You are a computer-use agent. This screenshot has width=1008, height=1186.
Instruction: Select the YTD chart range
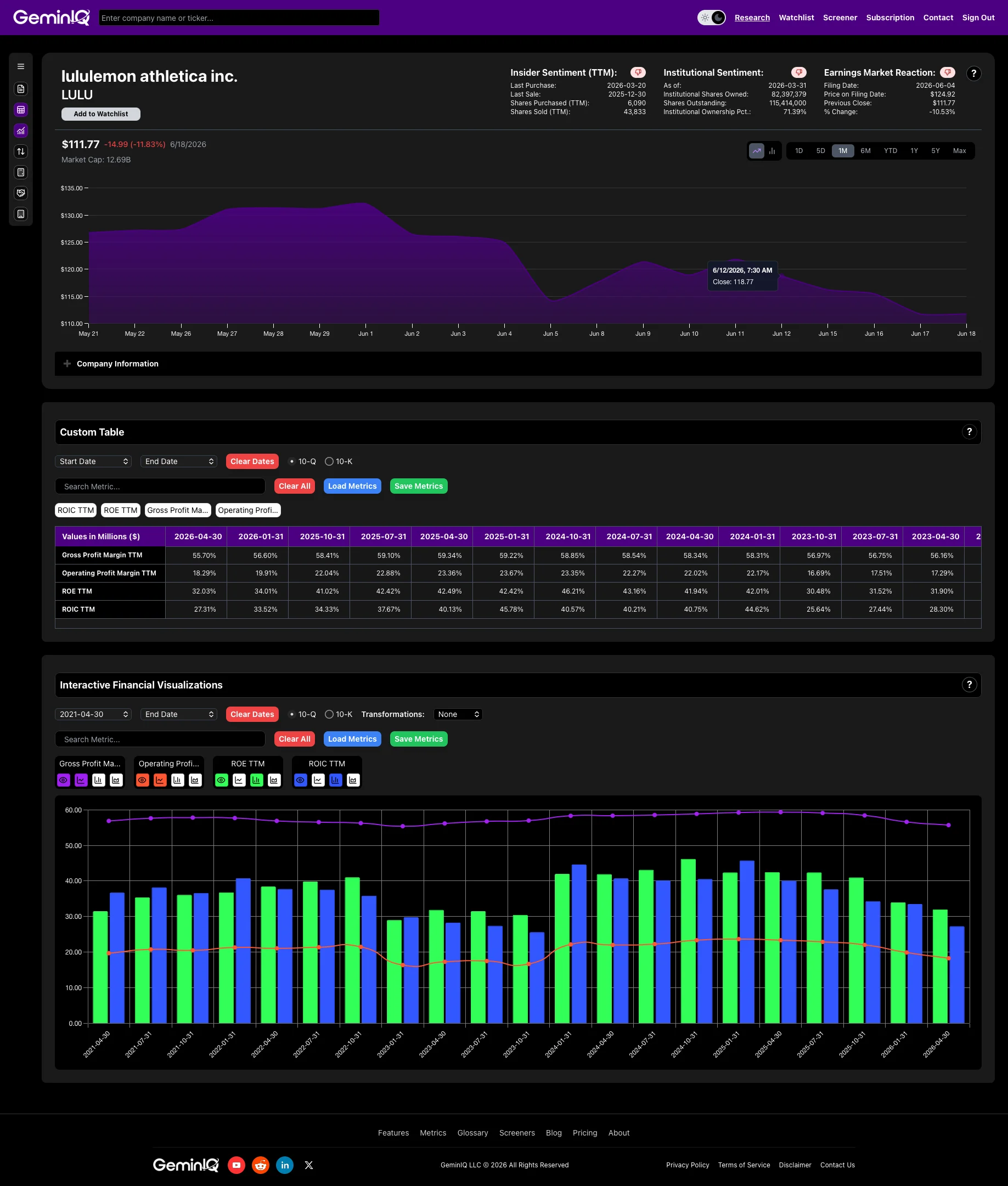point(890,151)
